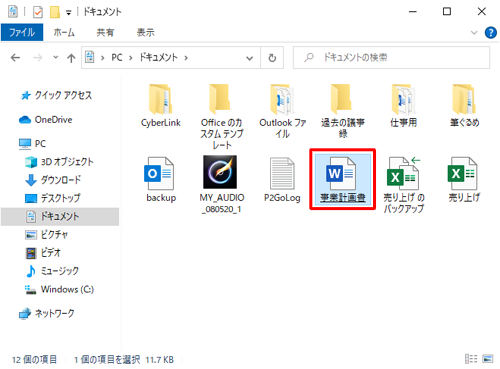This screenshot has height=369, width=500.
Task: Switch to the ホーム ribbon tab
Action: (x=64, y=32)
